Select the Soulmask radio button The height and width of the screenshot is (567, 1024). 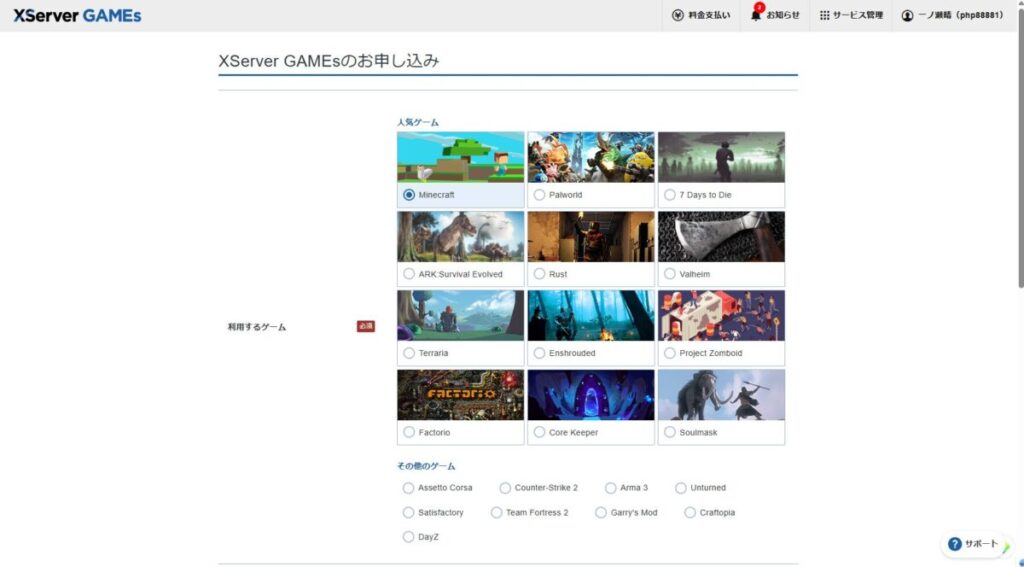[x=669, y=432]
